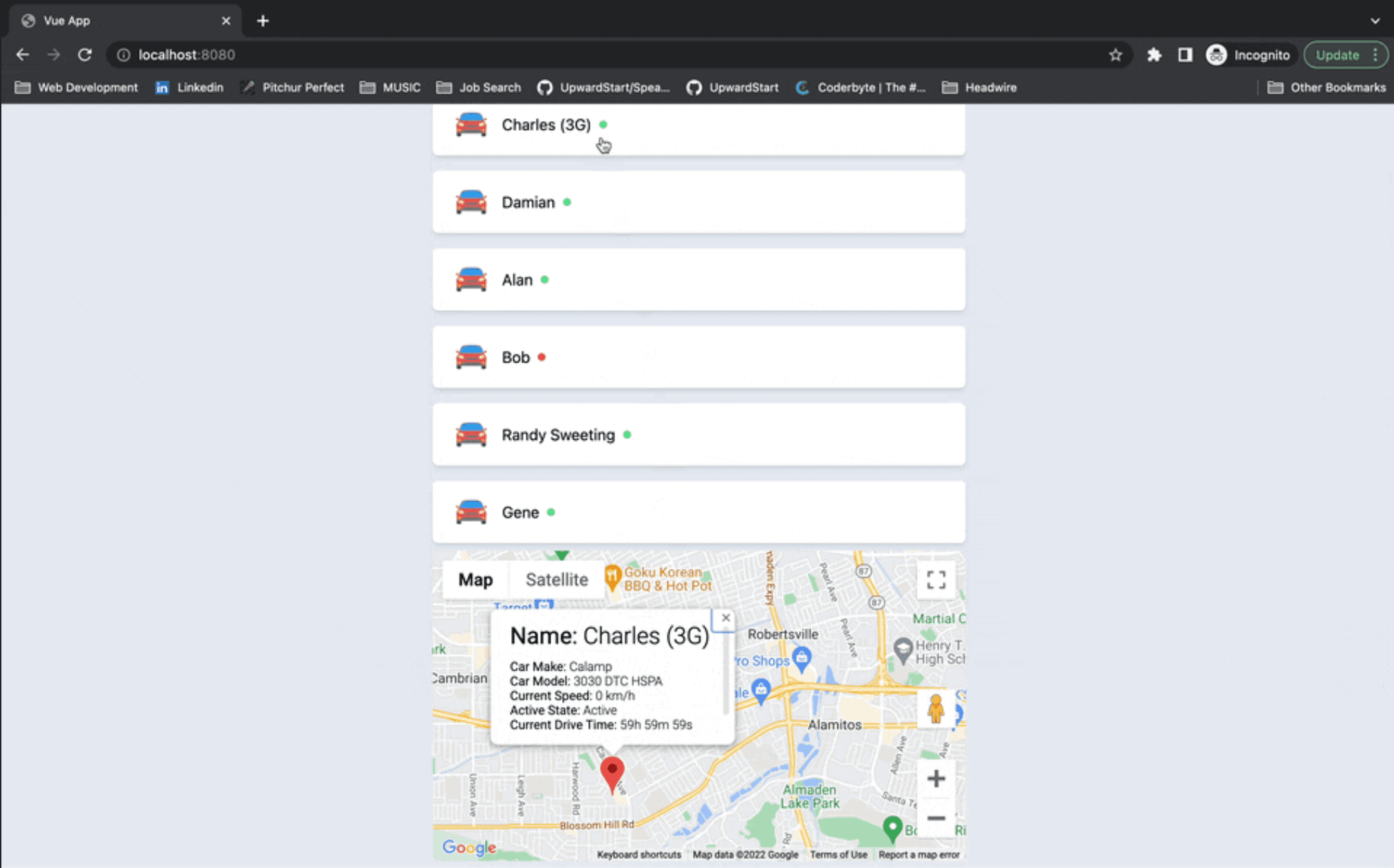Click Bob's car icon
The height and width of the screenshot is (868, 1394).
pyautogui.click(x=471, y=357)
